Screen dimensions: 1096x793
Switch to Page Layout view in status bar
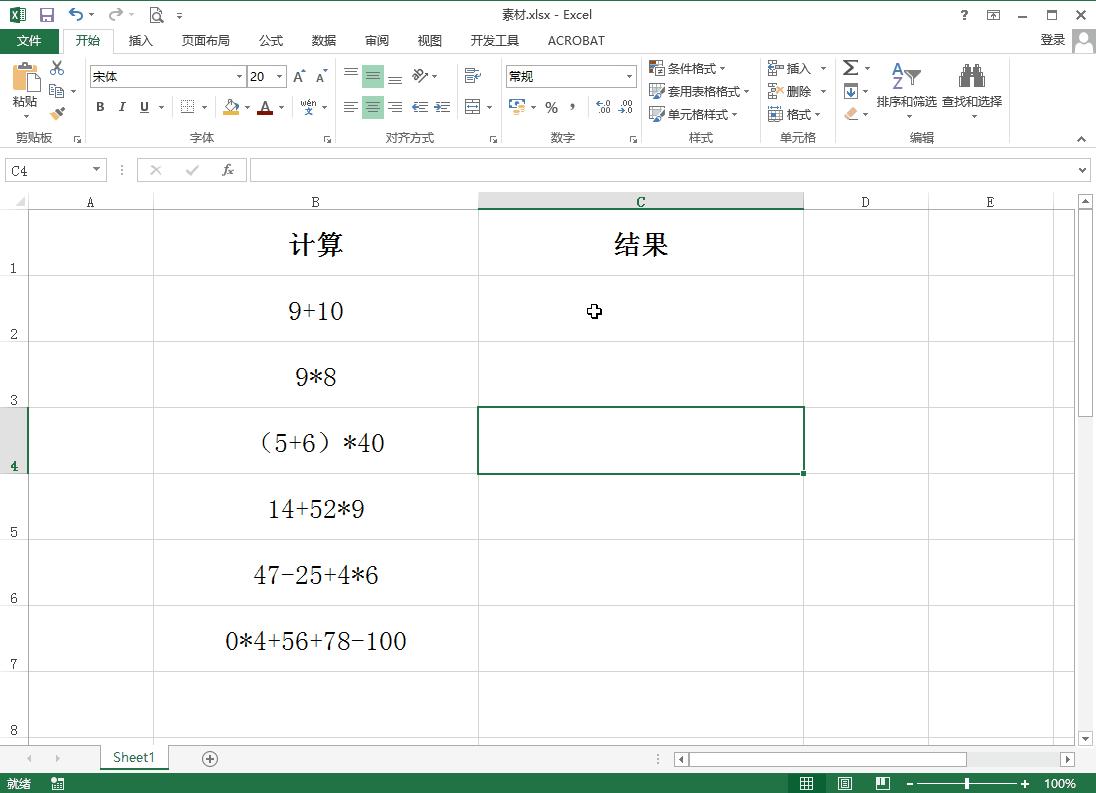(844, 783)
